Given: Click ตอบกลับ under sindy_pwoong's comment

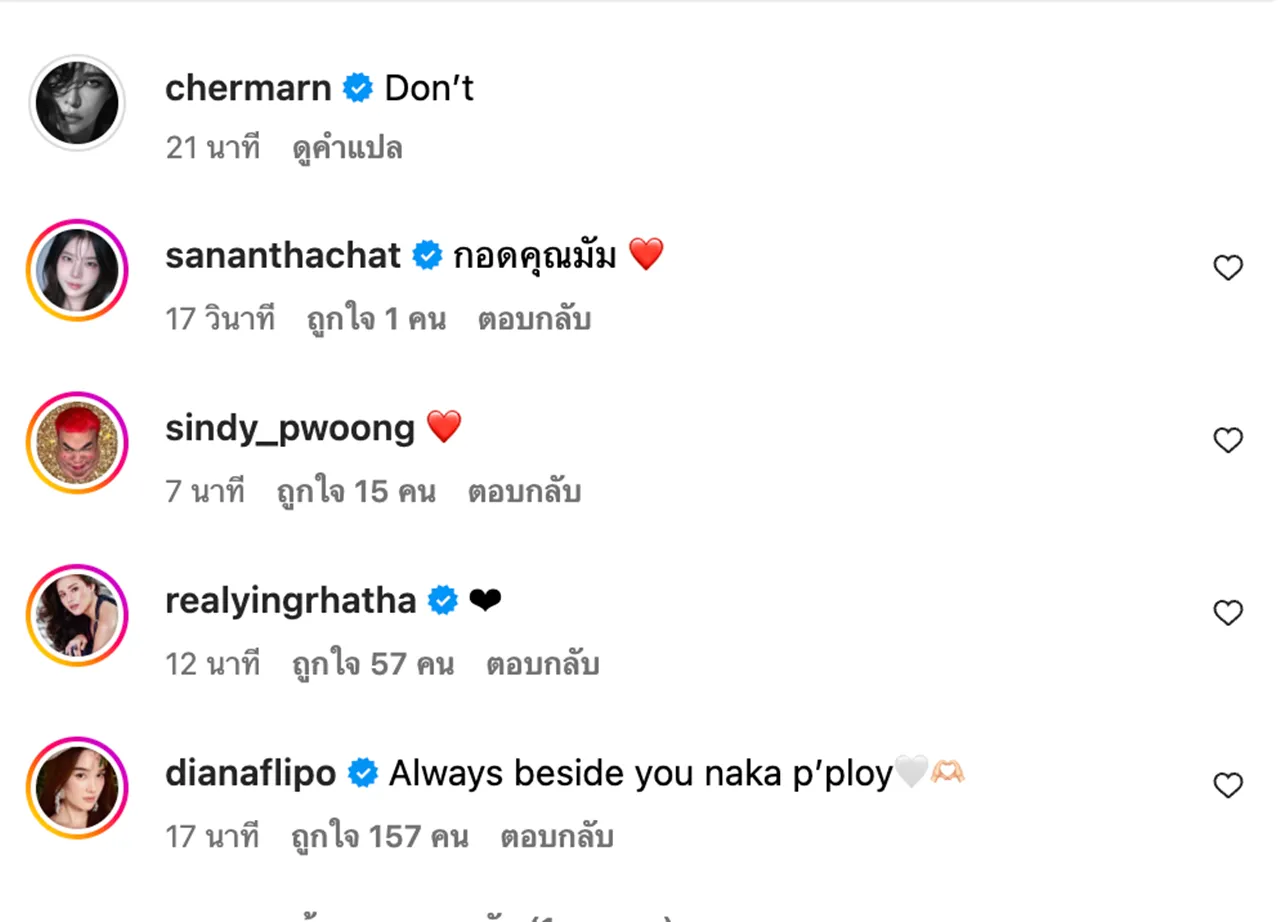Looking at the screenshot, I should [x=525, y=491].
